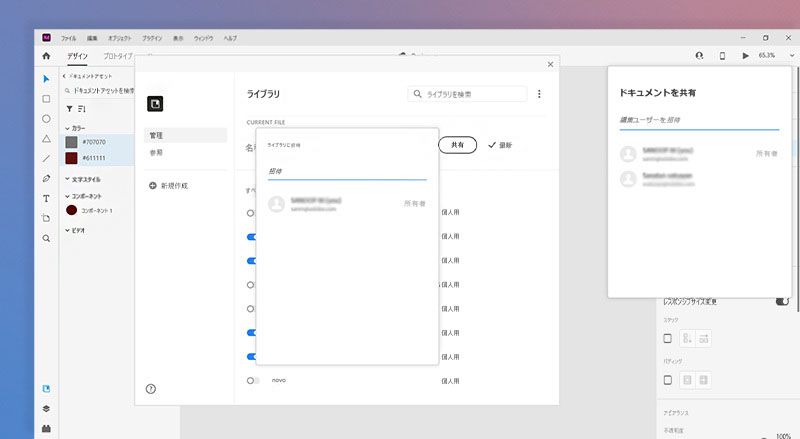Select the コンポーネント 1 circle thumbnail
The image size is (800, 439).
(71, 210)
